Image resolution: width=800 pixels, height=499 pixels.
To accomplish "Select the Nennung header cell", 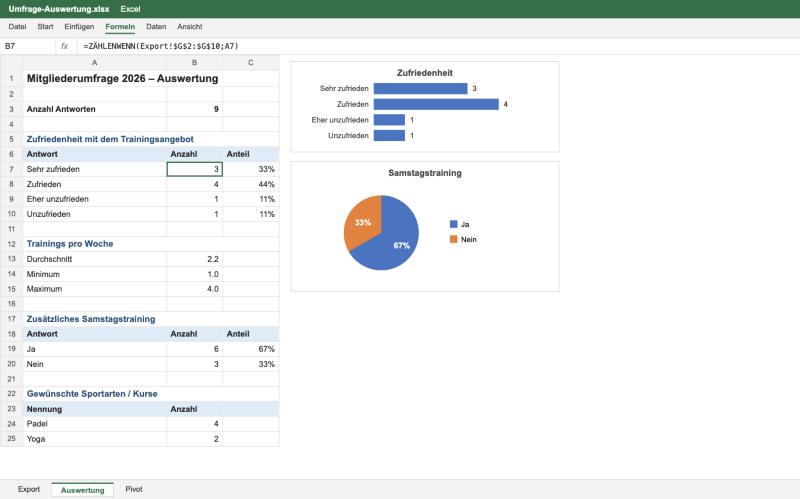I will (x=94, y=409).
